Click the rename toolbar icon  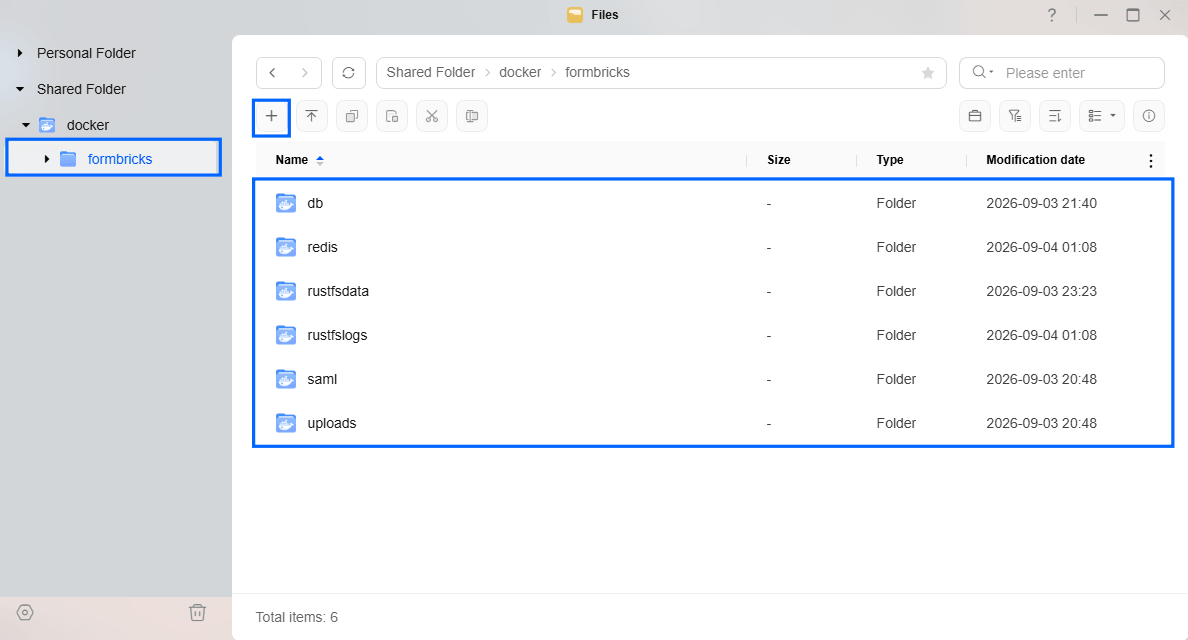(x=472, y=117)
